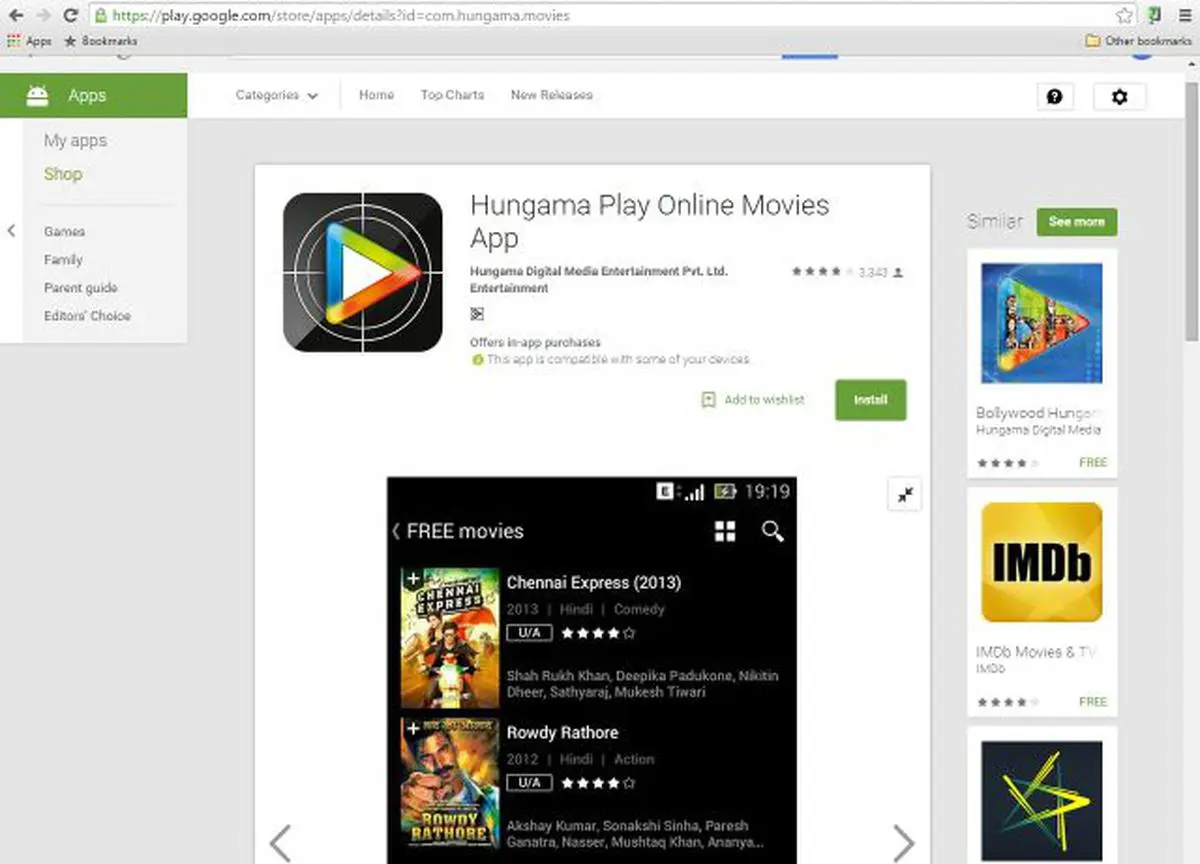Collapse the screenshot viewer with the shrink icon

(904, 494)
